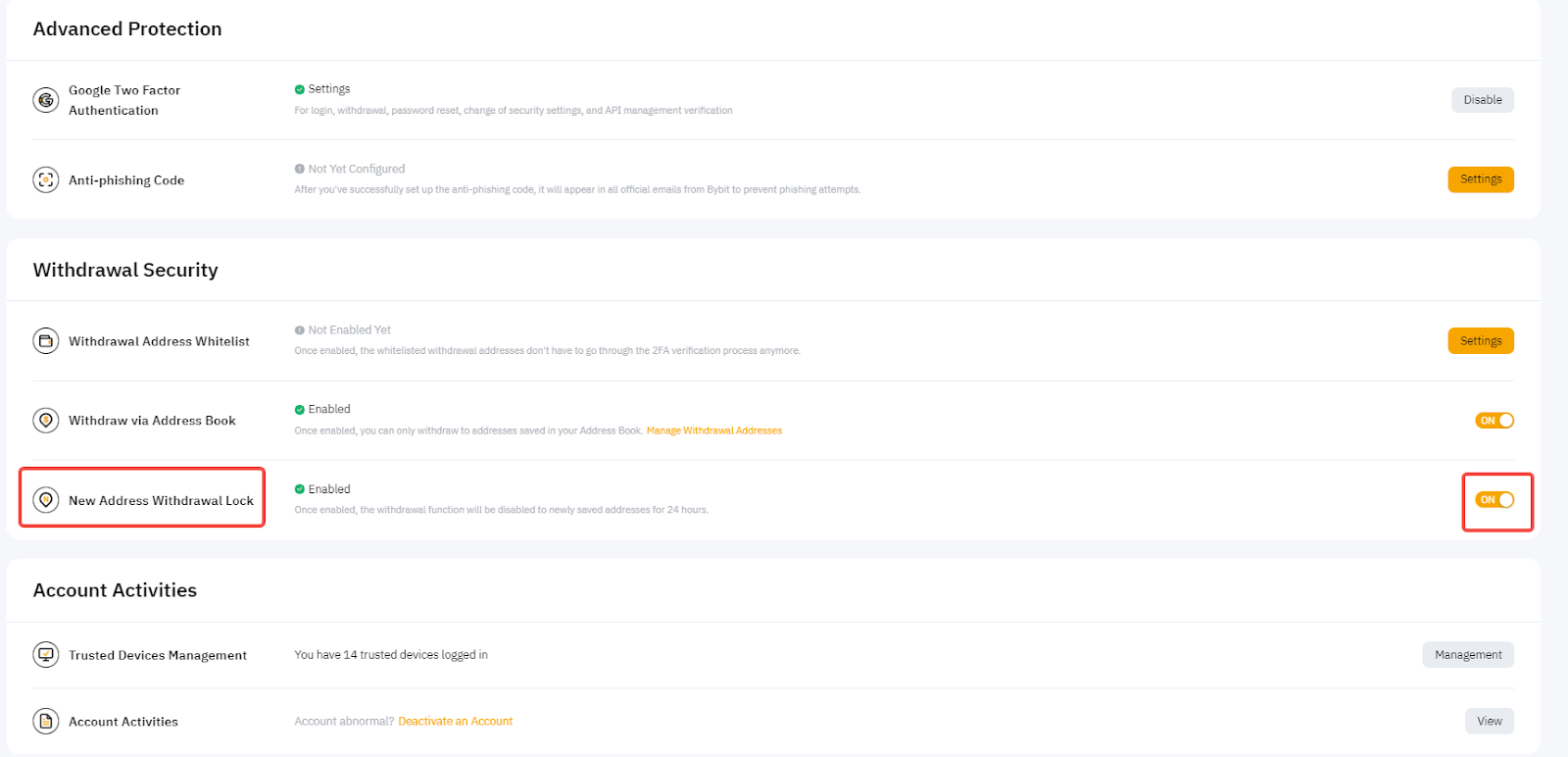Open Manage Withdrawal Addresses link
Screen dimensions: 1568x757
[713, 430]
